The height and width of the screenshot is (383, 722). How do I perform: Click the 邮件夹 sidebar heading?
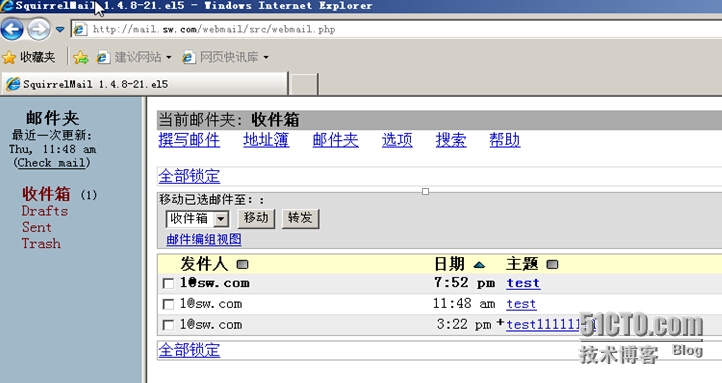coord(52,118)
